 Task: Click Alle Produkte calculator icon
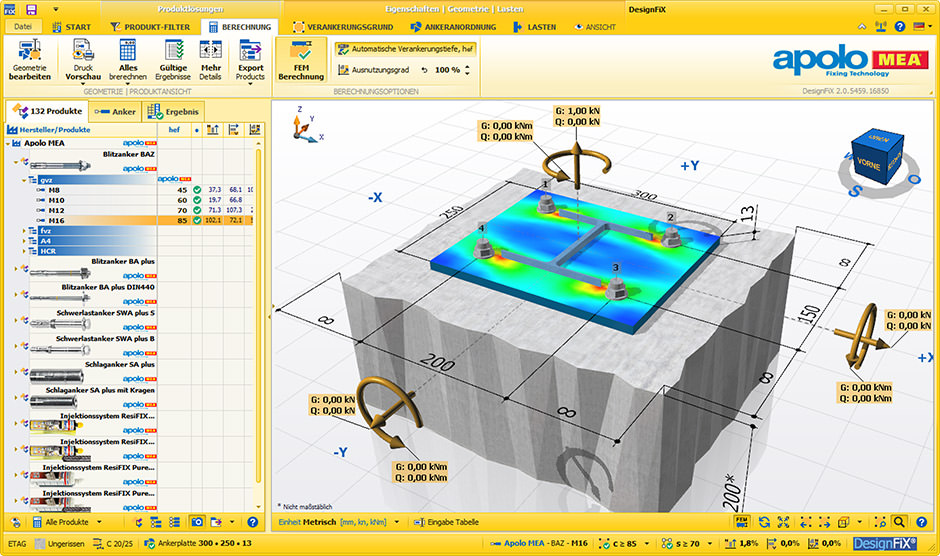coord(37,522)
